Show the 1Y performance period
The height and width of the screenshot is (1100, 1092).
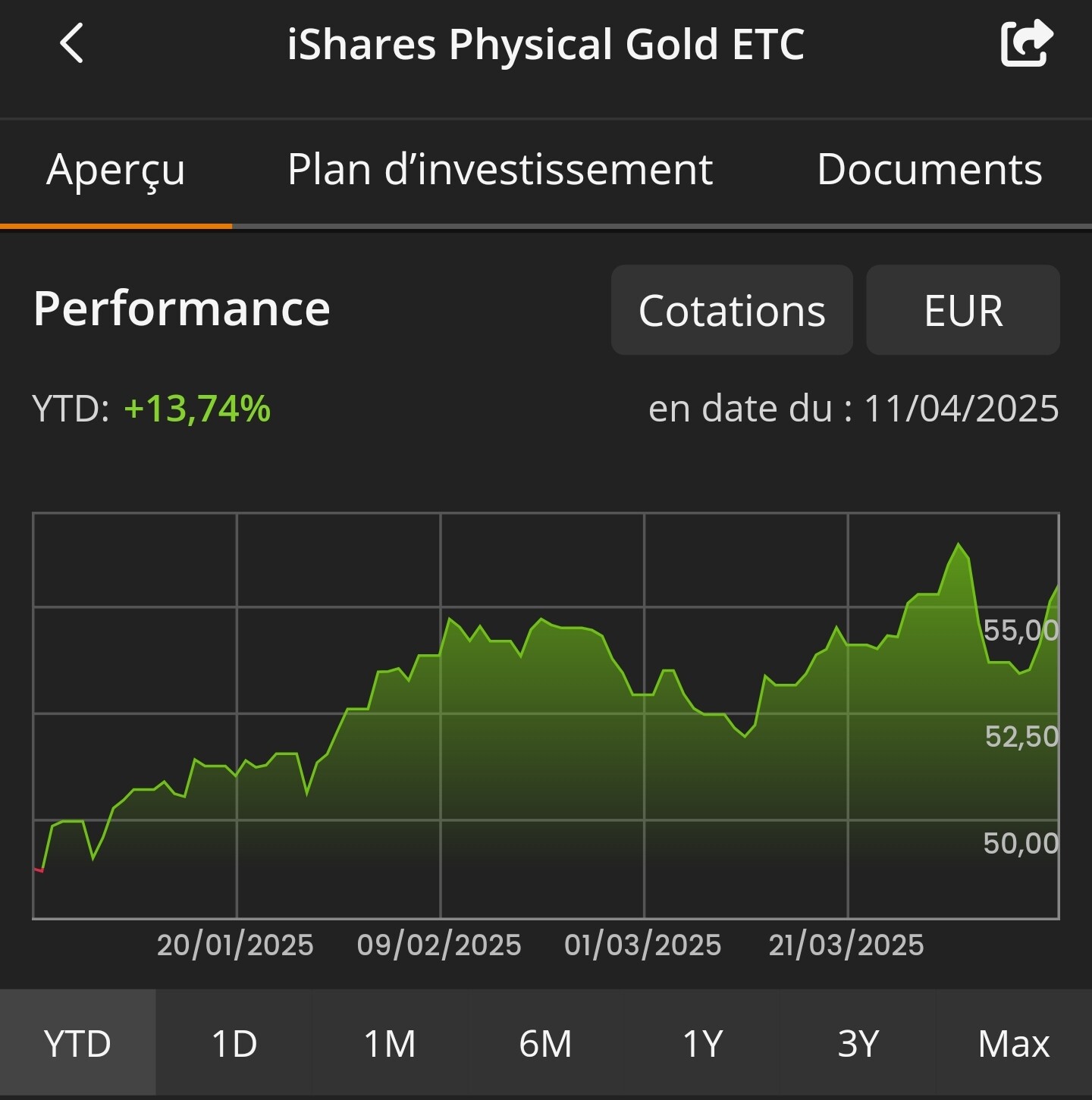pos(702,1043)
